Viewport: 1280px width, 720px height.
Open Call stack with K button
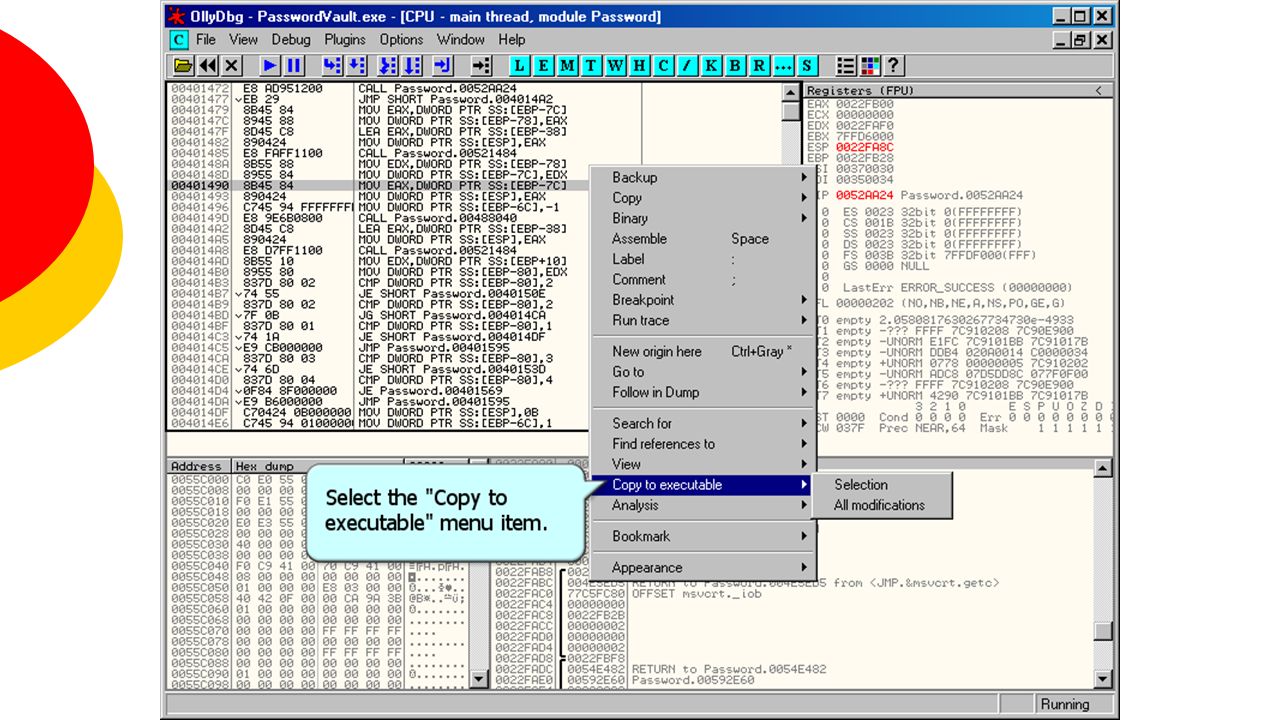(x=711, y=66)
